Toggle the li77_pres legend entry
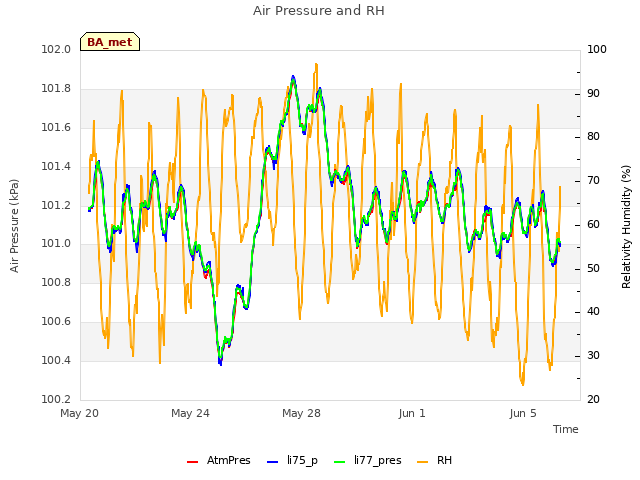 368,460
